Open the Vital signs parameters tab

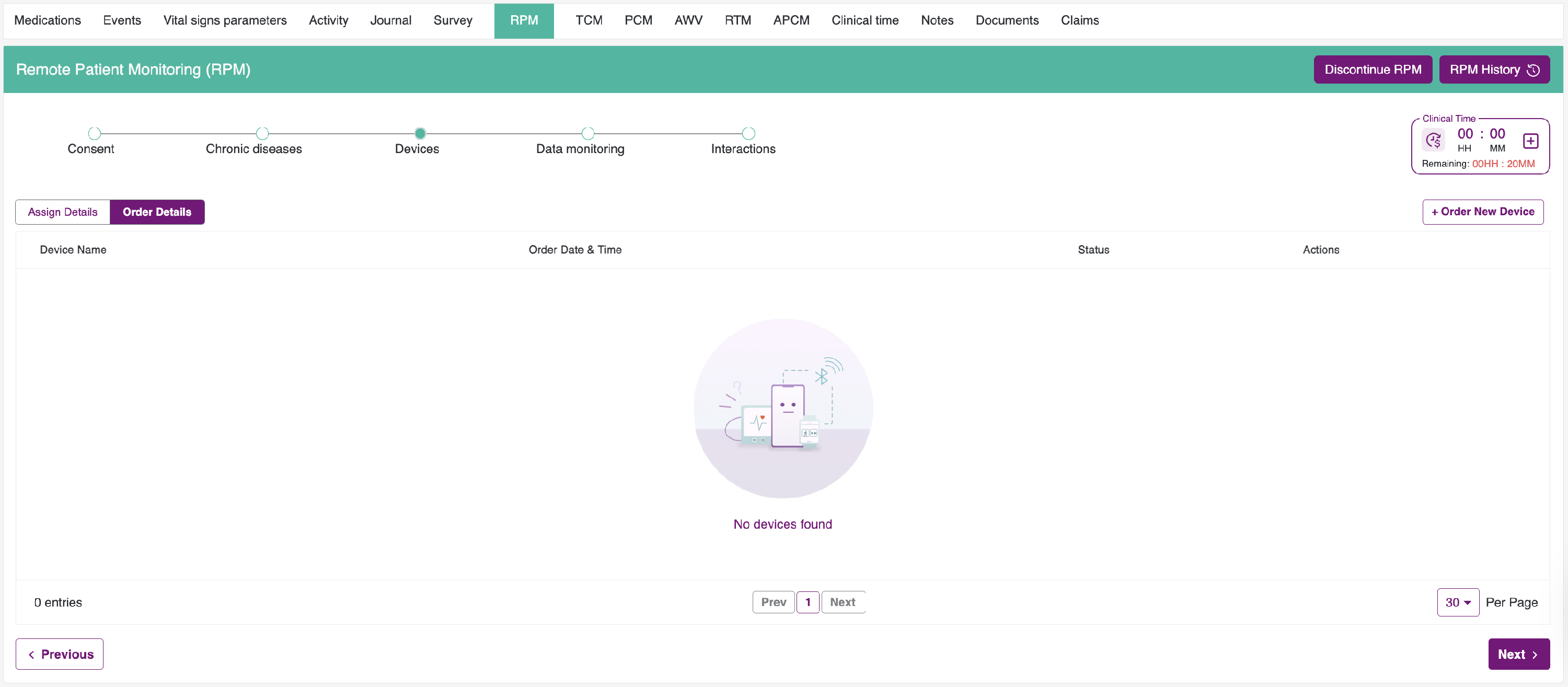[225, 20]
